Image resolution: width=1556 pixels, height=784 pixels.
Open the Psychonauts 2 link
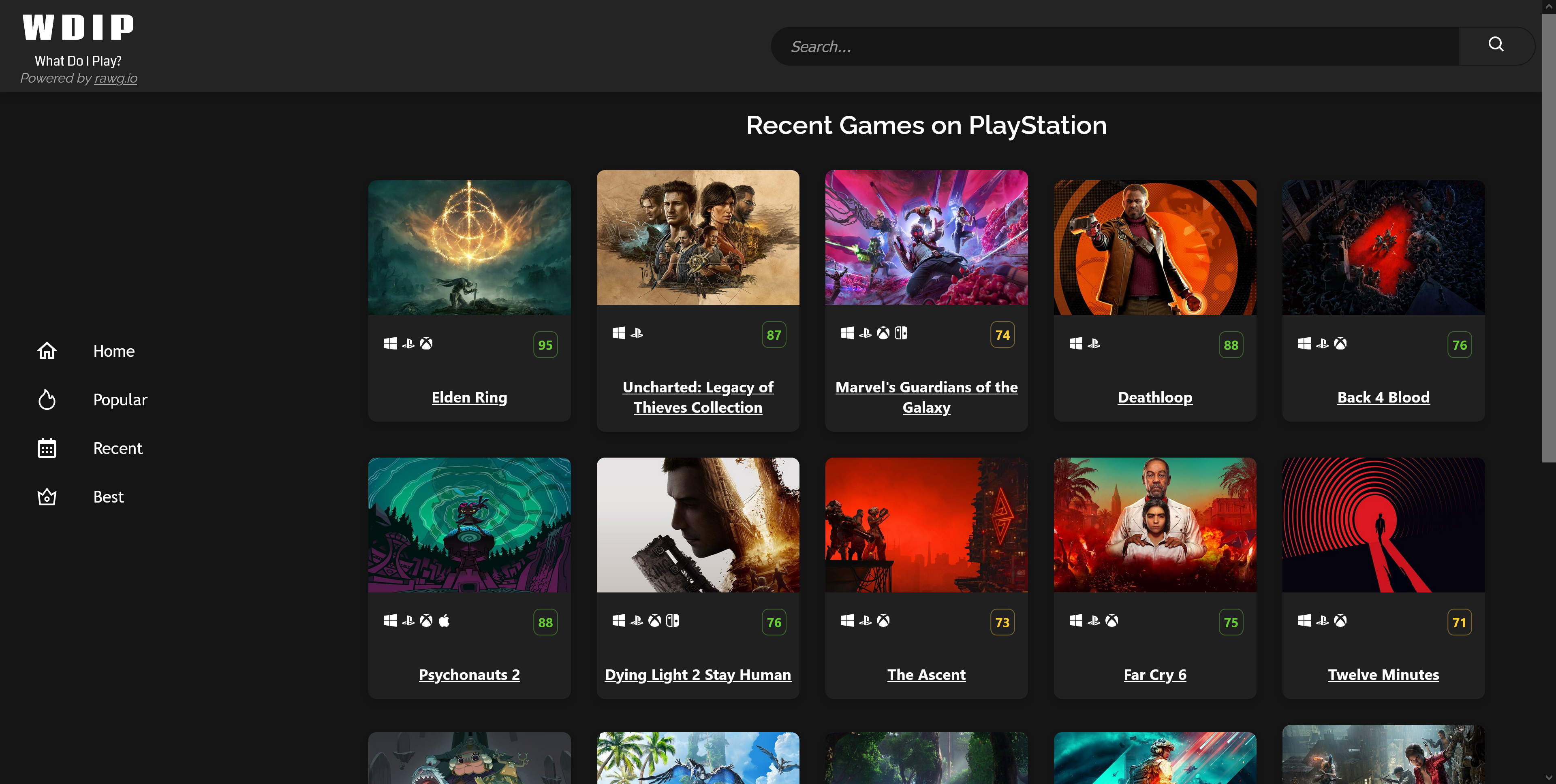469,675
